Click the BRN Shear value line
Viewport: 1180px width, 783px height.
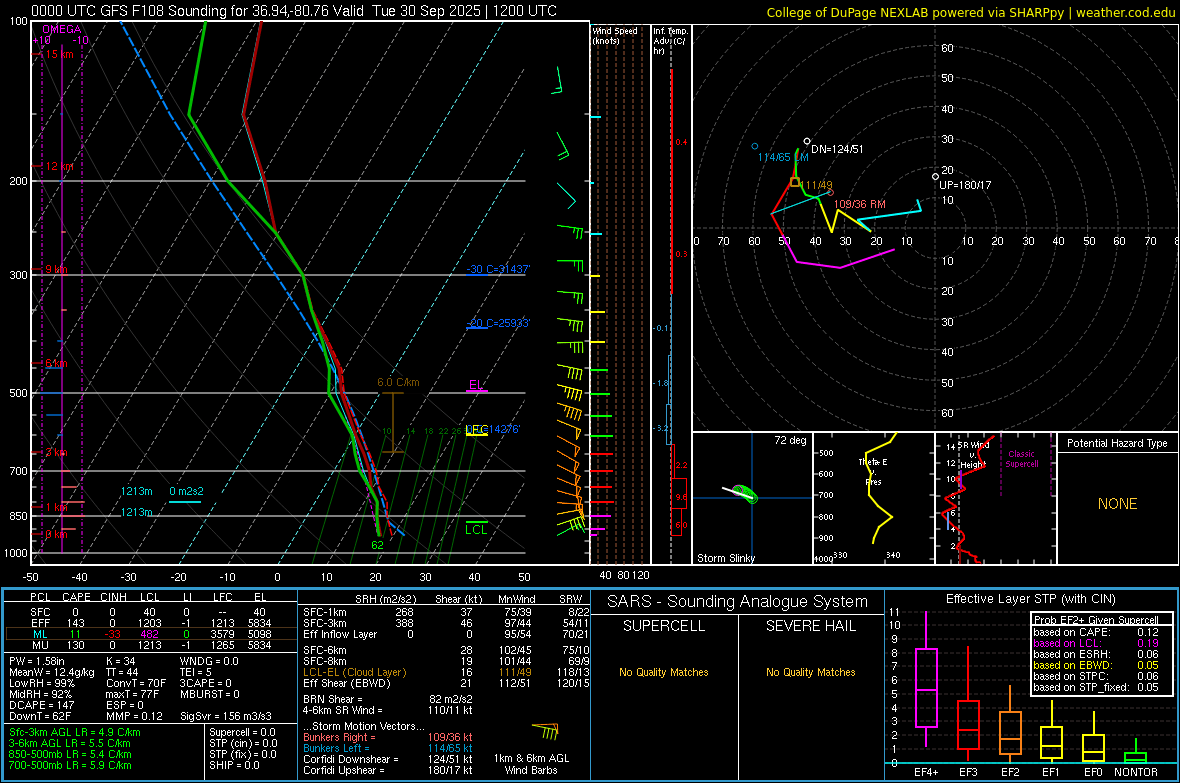pyautogui.click(x=388, y=699)
